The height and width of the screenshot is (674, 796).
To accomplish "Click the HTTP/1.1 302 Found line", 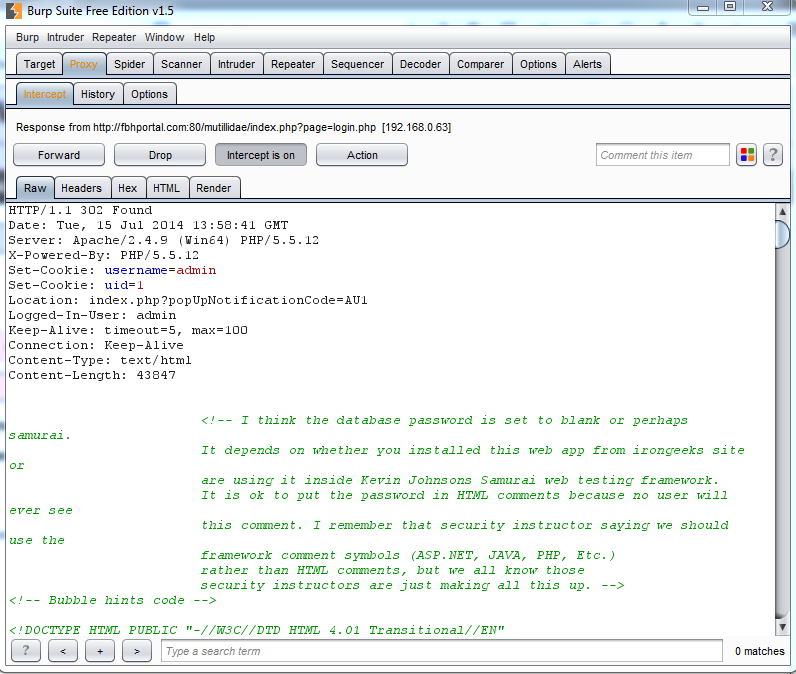I will pos(80,210).
